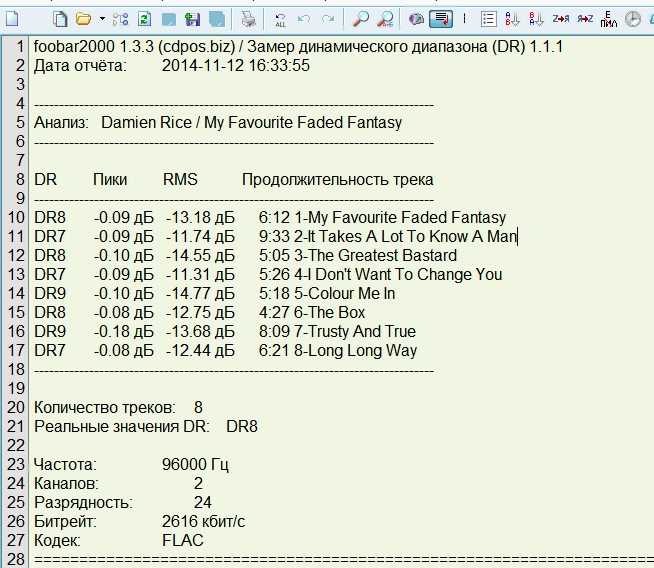Click track '4-I Don't Want To Change You'
The image size is (654, 568).
(x=398, y=274)
